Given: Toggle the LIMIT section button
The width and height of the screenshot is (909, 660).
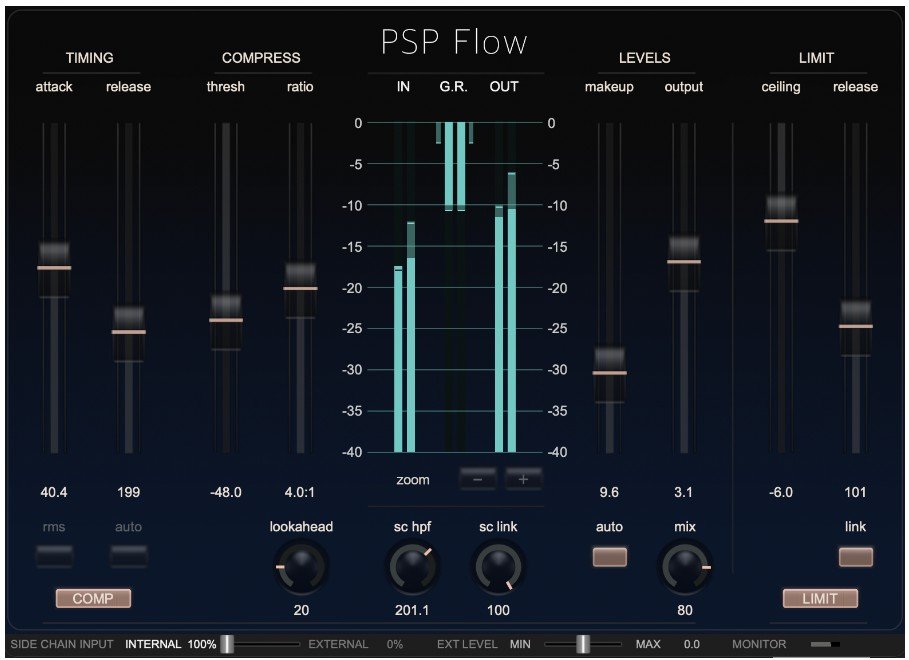Looking at the screenshot, I should click(x=820, y=598).
